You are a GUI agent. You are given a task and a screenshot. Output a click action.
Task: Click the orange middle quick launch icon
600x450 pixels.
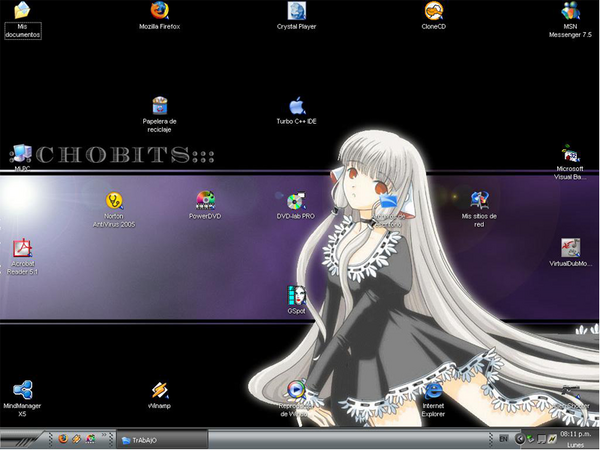(x=77, y=439)
